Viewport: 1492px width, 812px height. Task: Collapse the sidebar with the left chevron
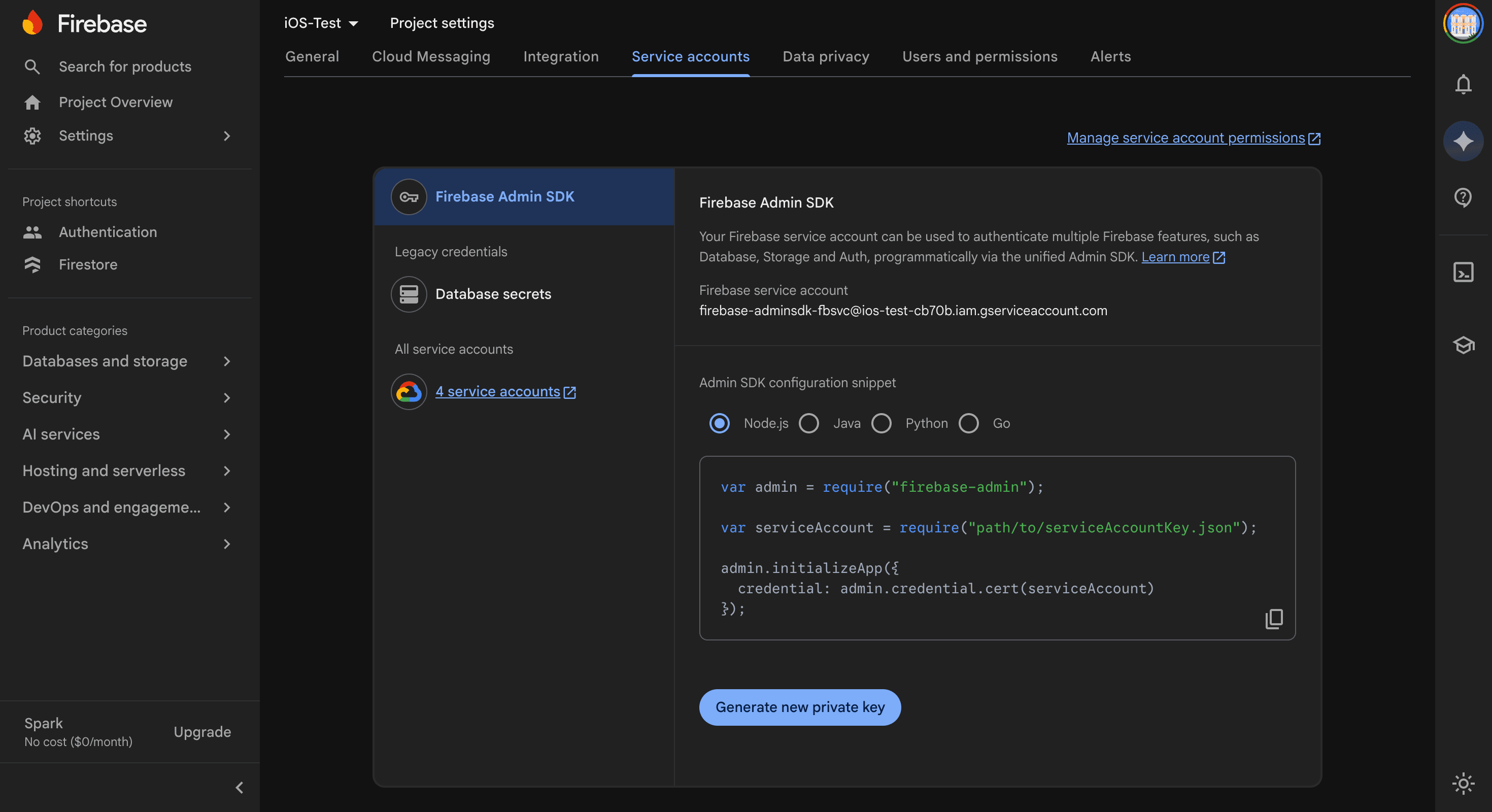[239, 788]
